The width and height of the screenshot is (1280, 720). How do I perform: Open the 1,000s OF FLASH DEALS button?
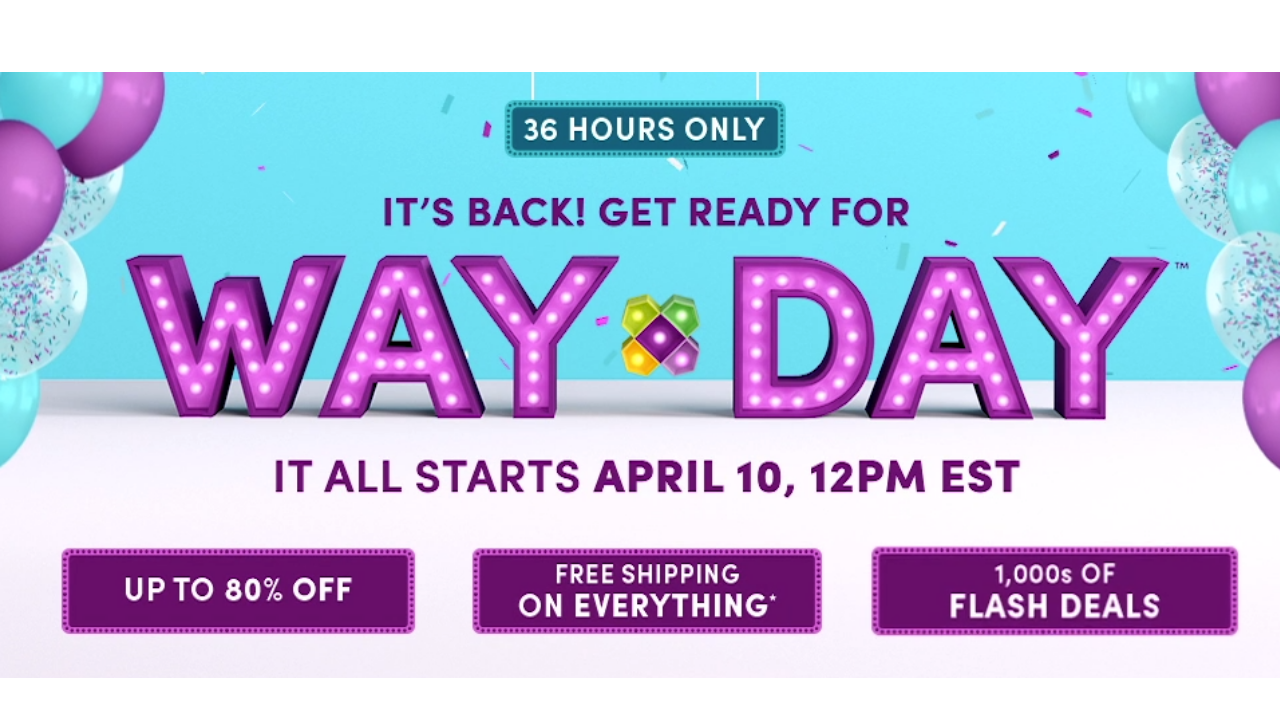(x=1054, y=590)
